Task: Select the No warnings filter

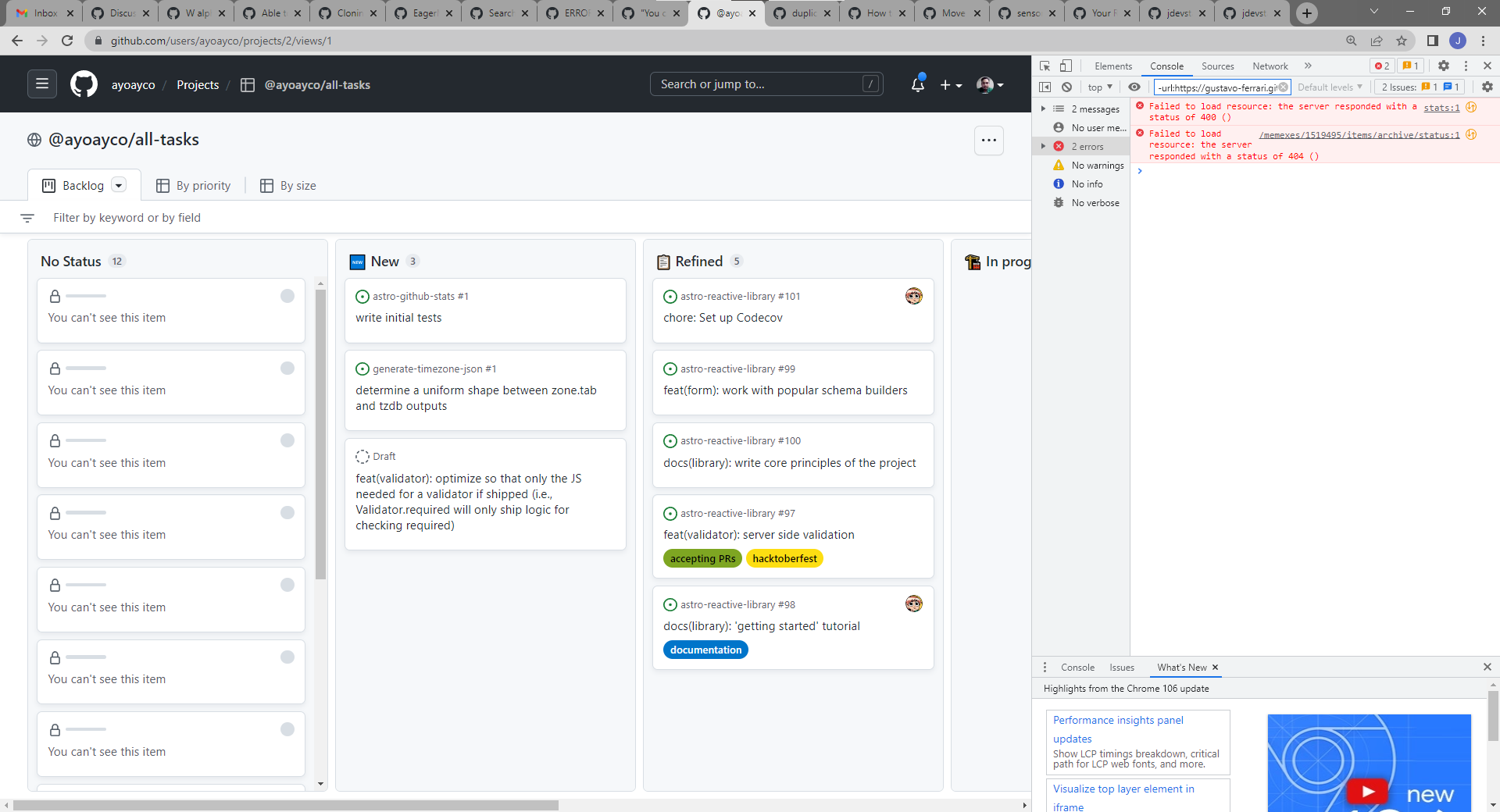Action: point(1088,165)
